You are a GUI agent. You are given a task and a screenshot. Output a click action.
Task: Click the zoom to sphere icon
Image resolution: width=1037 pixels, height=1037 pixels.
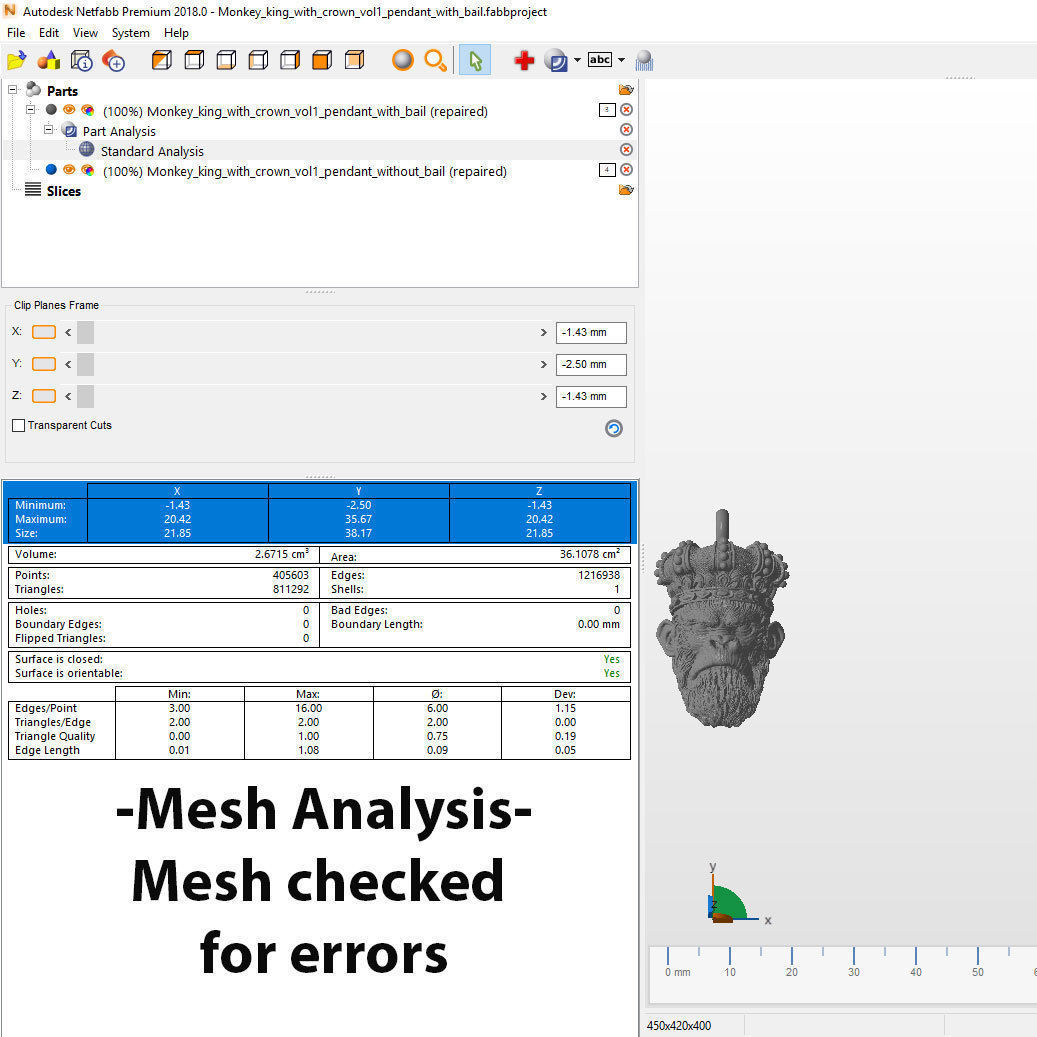click(x=403, y=60)
